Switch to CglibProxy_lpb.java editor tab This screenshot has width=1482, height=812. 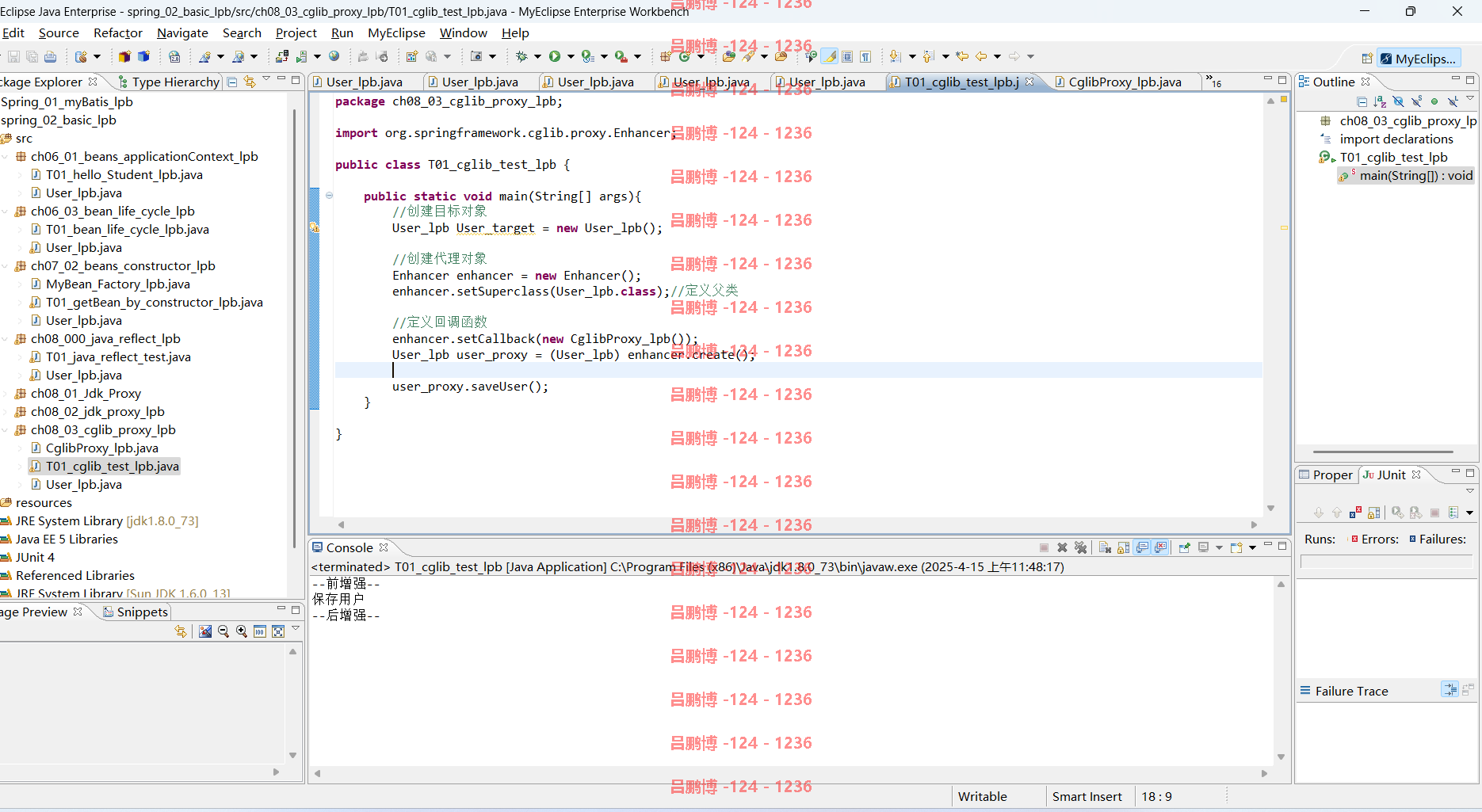pos(1124,82)
